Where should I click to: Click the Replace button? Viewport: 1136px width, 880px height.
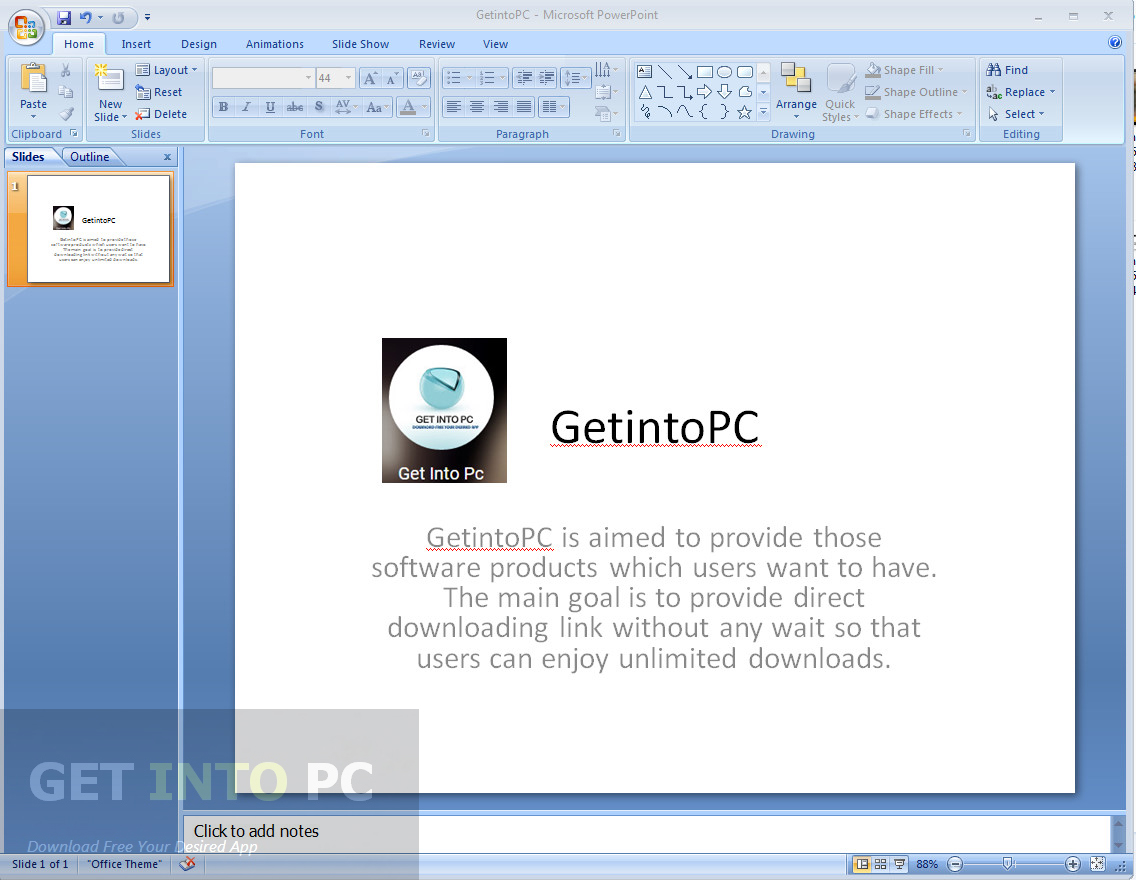click(x=1020, y=92)
